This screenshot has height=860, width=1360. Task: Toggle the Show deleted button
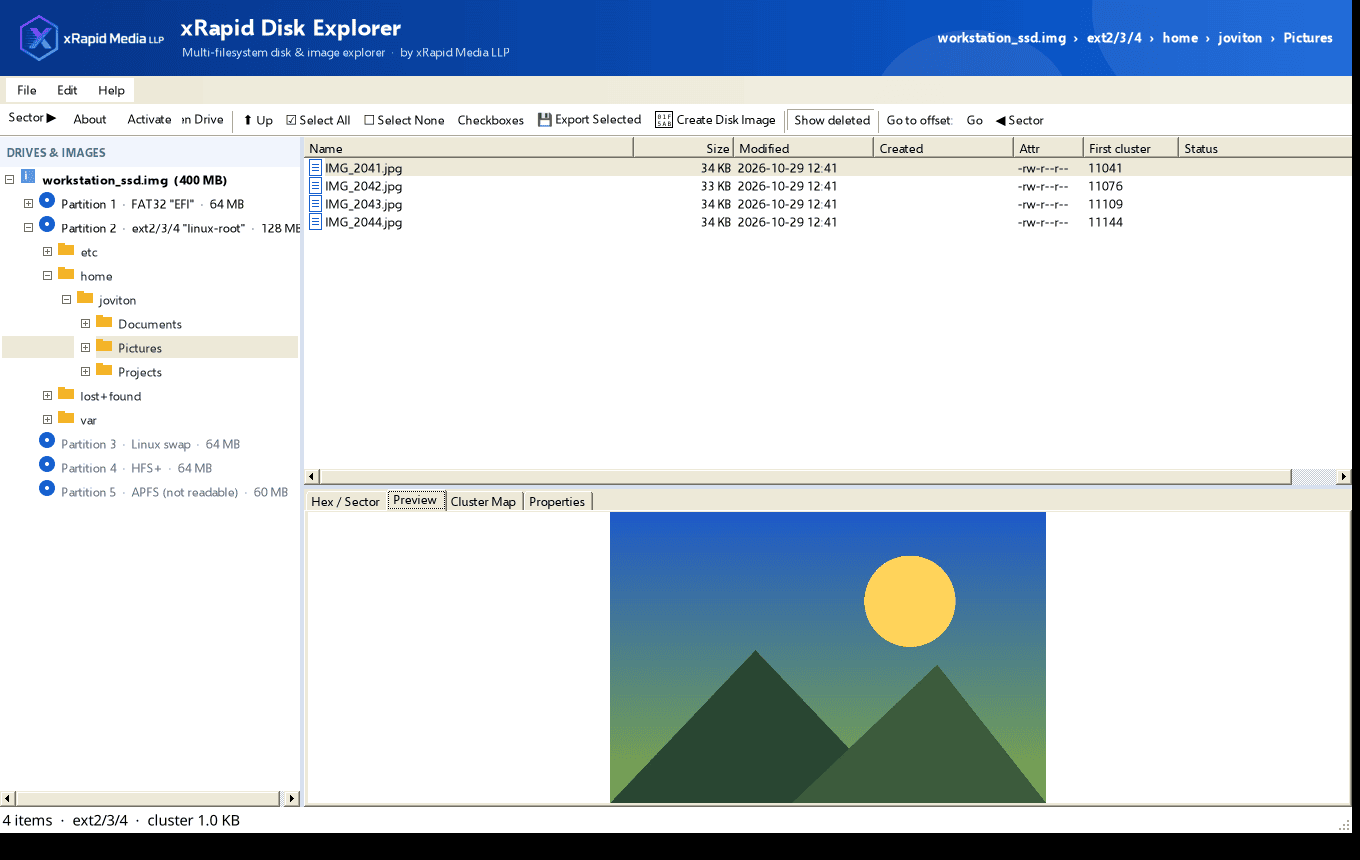pyautogui.click(x=831, y=120)
